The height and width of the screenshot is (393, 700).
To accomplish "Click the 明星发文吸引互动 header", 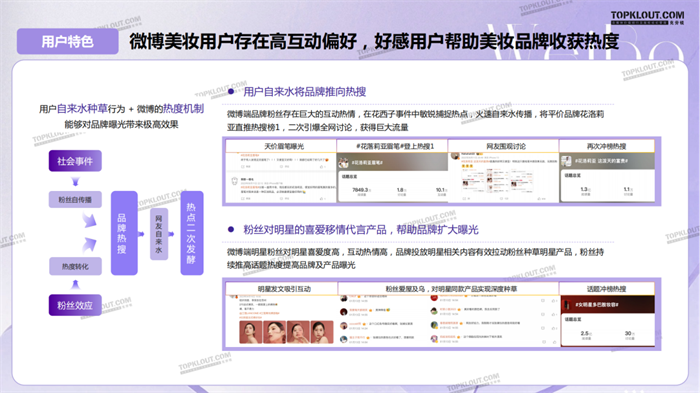I will coord(282,289).
